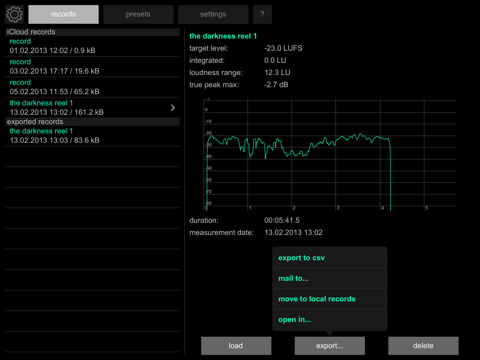Click the gear icon at top left
Screen dimensions: 480x360
[x=14, y=14]
